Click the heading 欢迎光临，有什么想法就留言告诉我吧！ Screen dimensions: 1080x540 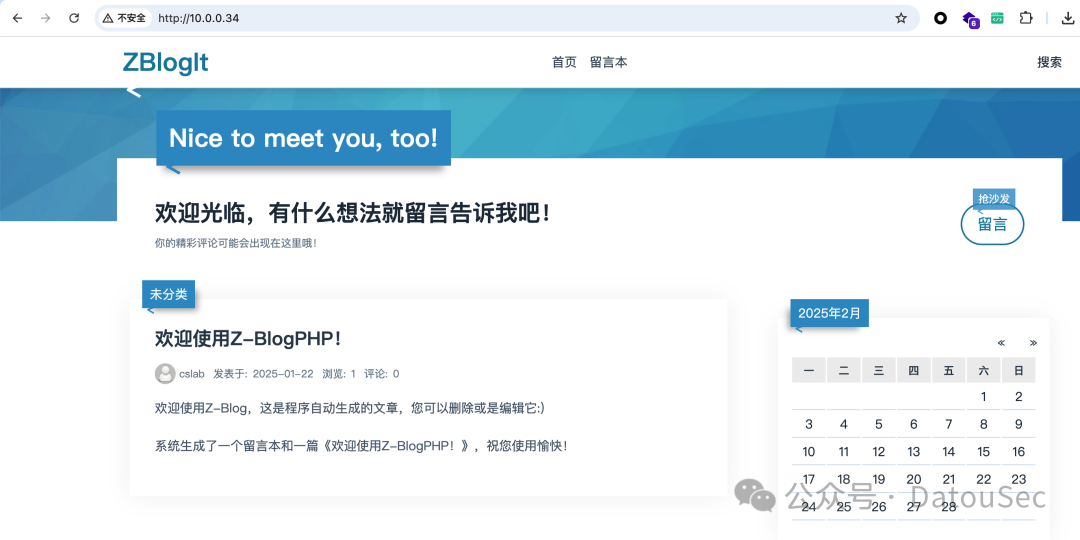[x=353, y=214]
